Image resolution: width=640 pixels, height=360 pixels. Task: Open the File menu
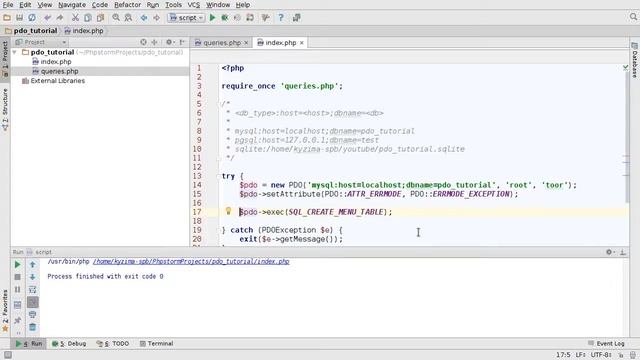(8, 5)
